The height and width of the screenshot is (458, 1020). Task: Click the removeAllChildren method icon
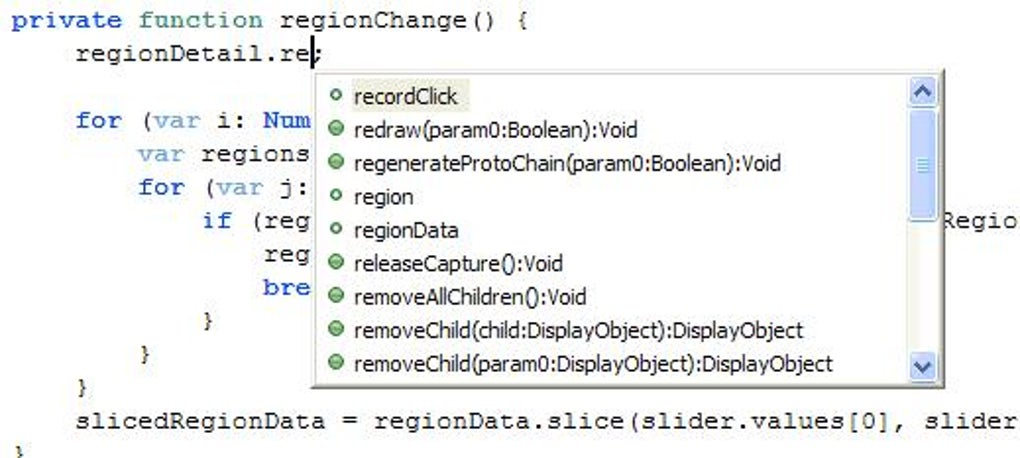coord(336,297)
